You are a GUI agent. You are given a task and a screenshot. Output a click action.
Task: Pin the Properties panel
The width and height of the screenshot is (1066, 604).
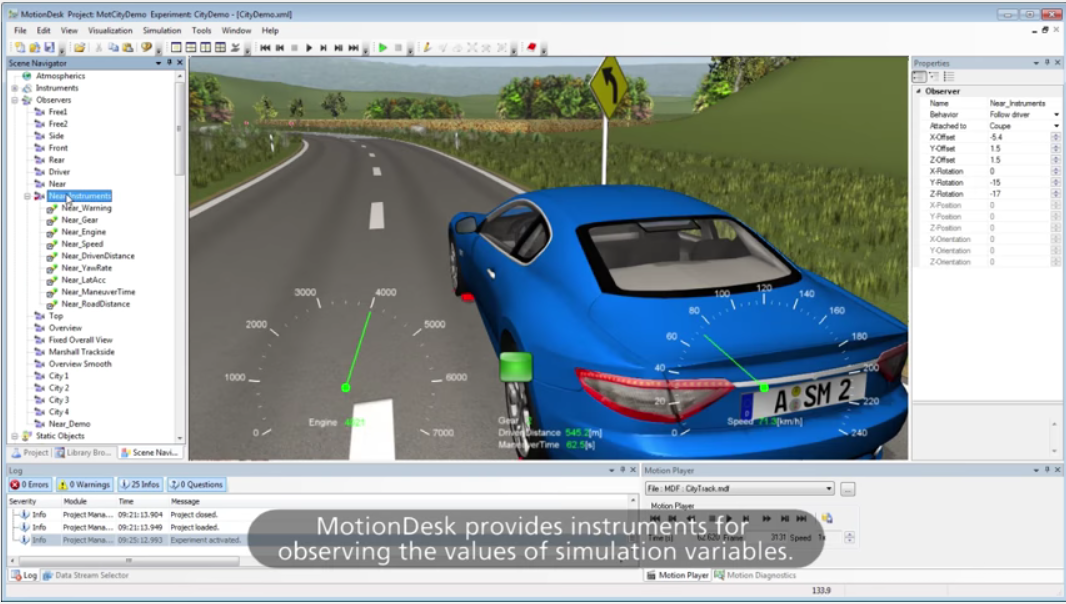pyautogui.click(x=1047, y=63)
